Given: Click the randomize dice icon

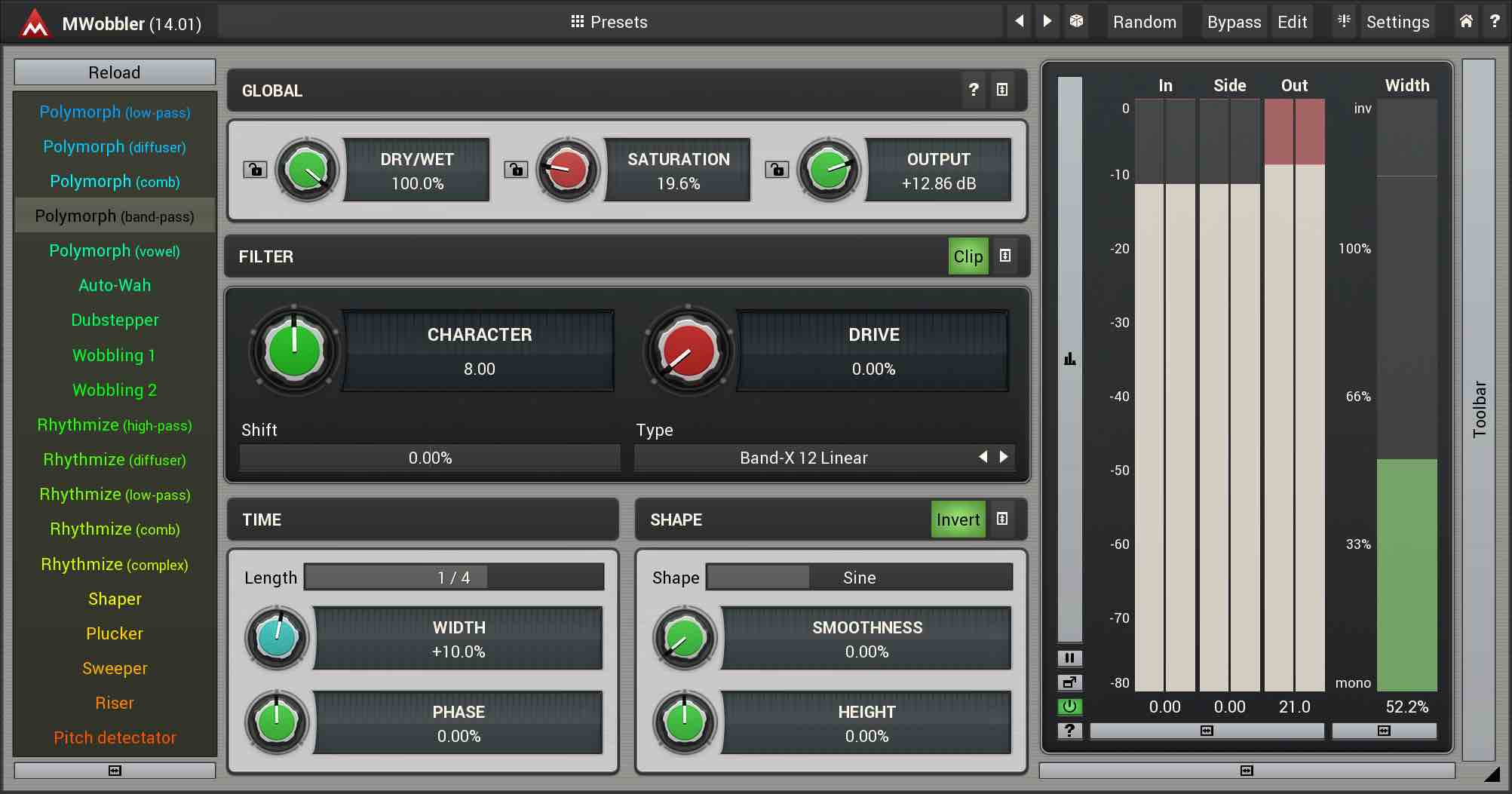Looking at the screenshot, I should pos(1076,21).
